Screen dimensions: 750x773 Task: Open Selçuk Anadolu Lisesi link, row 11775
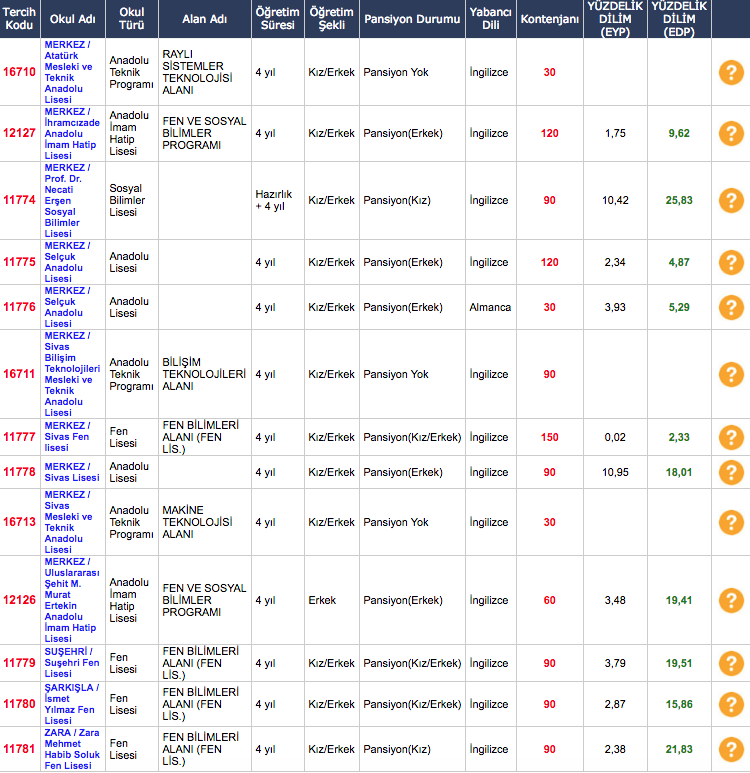(67, 262)
